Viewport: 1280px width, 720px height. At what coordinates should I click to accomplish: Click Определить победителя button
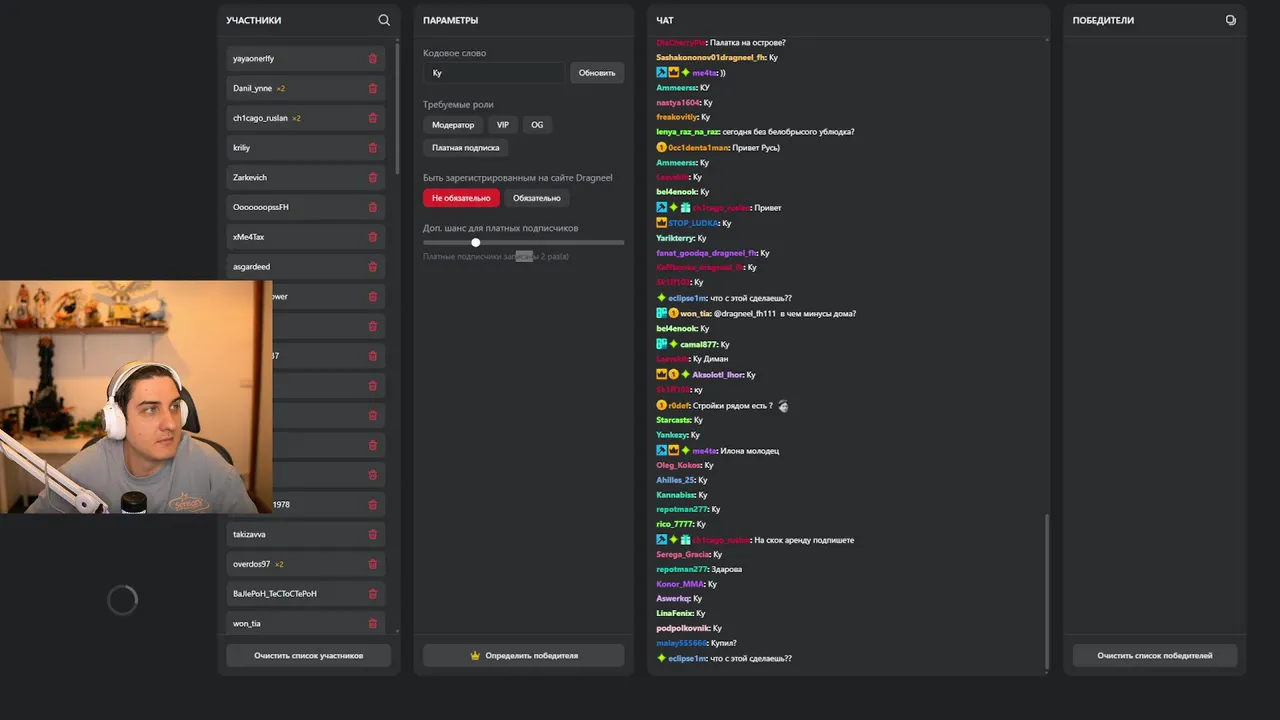click(523, 656)
